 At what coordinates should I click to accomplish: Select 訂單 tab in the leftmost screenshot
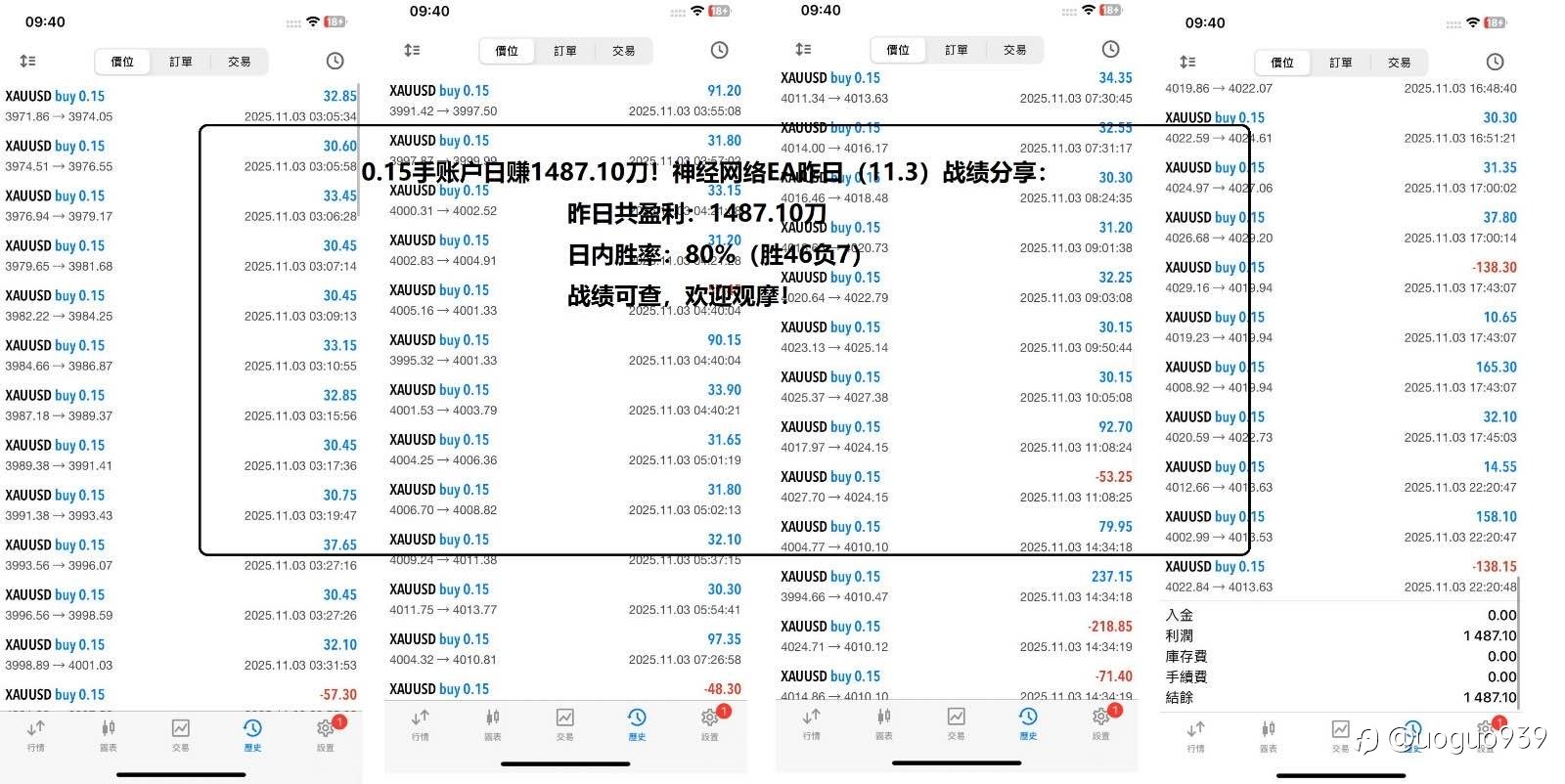[x=181, y=62]
